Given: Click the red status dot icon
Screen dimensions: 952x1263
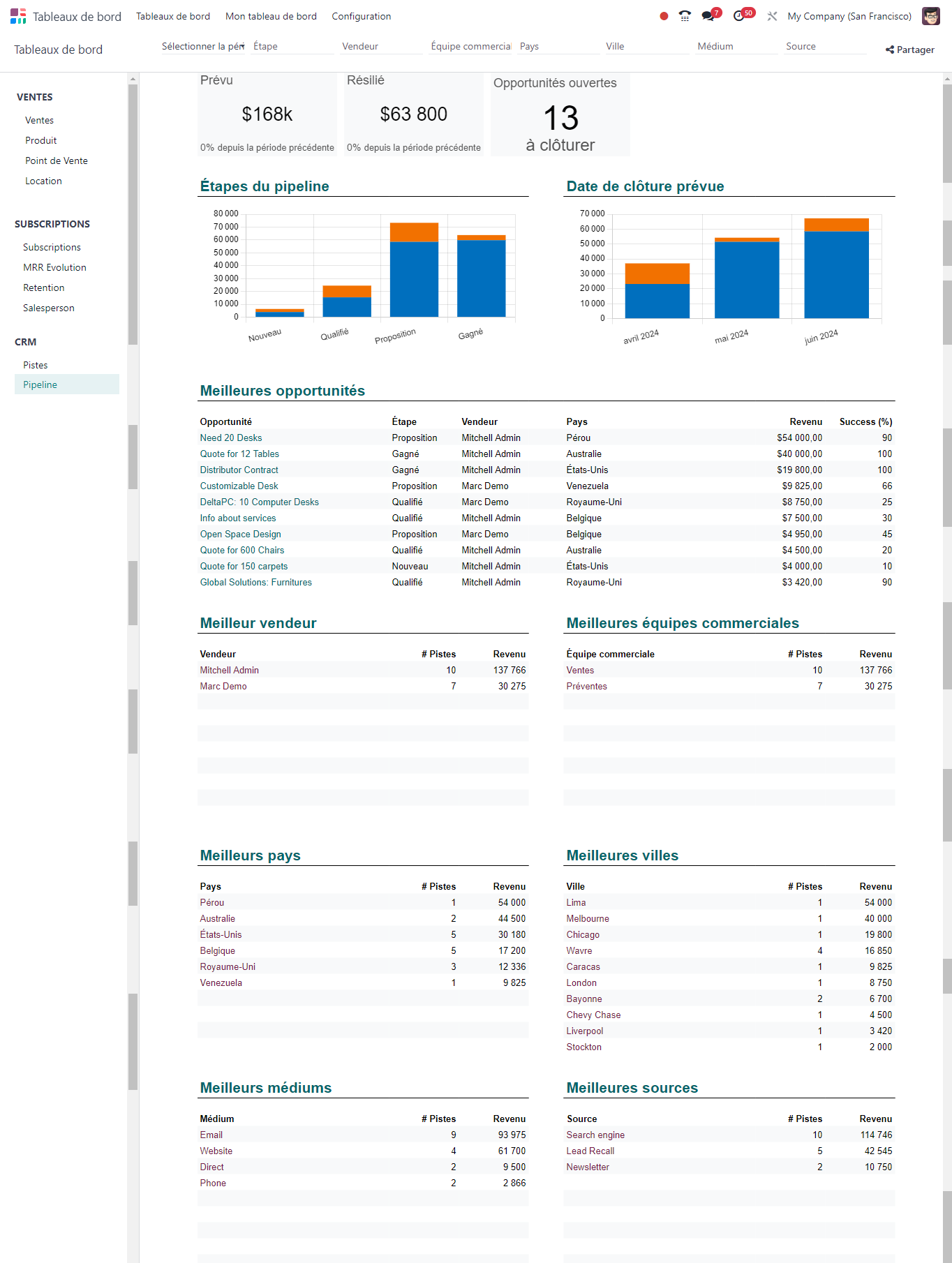Looking at the screenshot, I should point(664,16).
